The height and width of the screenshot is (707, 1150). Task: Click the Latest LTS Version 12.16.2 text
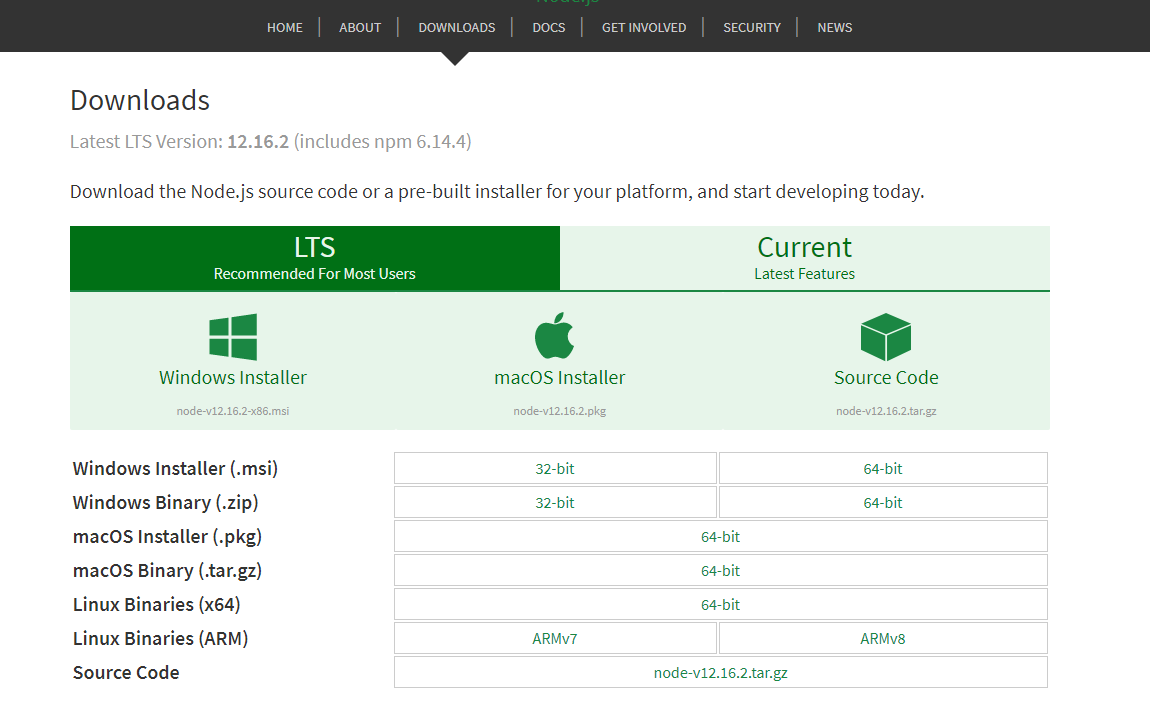point(271,141)
